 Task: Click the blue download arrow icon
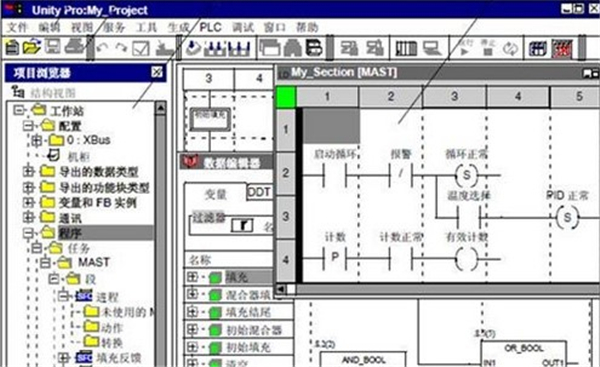tap(194, 48)
